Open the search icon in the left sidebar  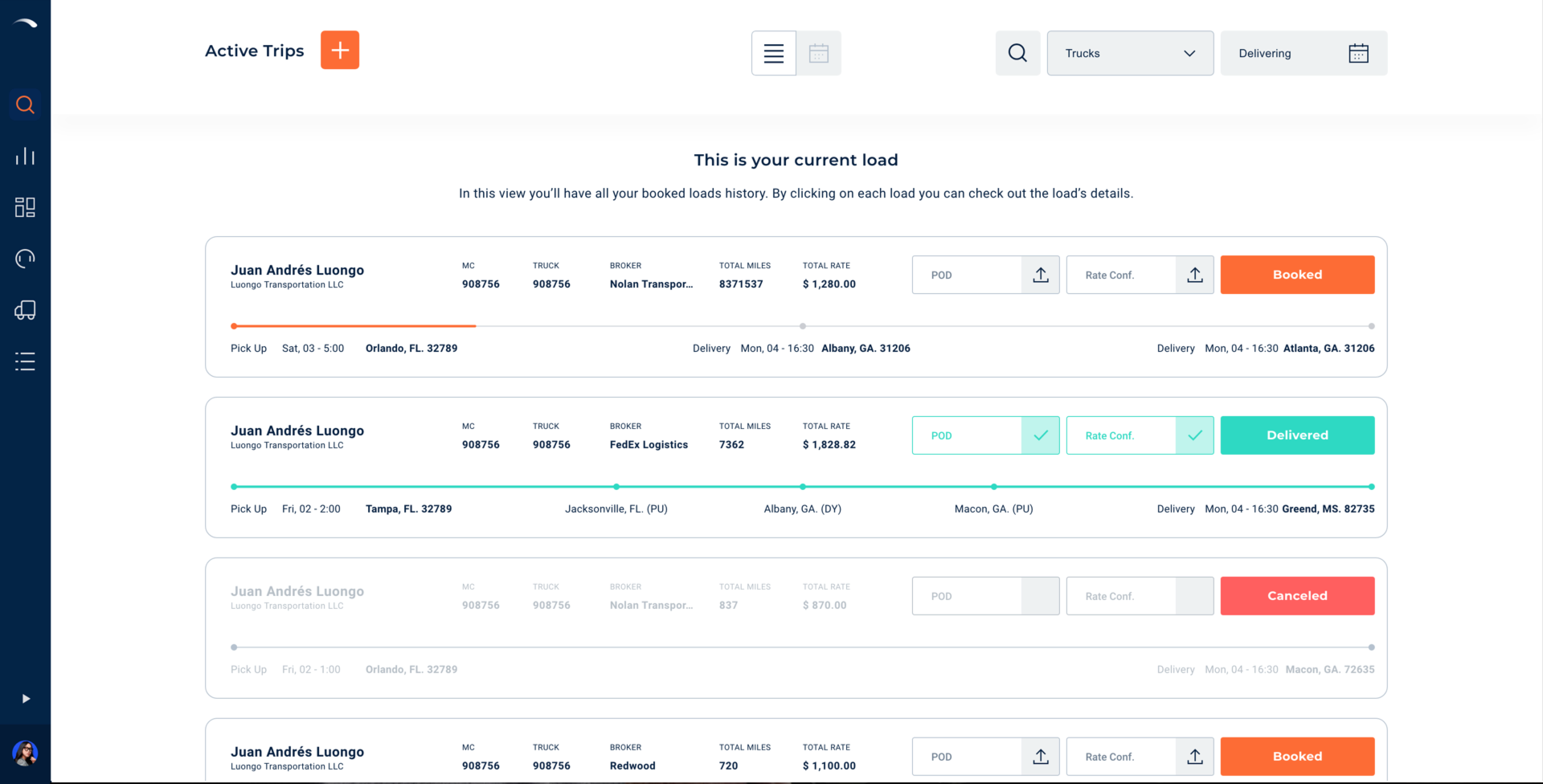[x=25, y=104]
